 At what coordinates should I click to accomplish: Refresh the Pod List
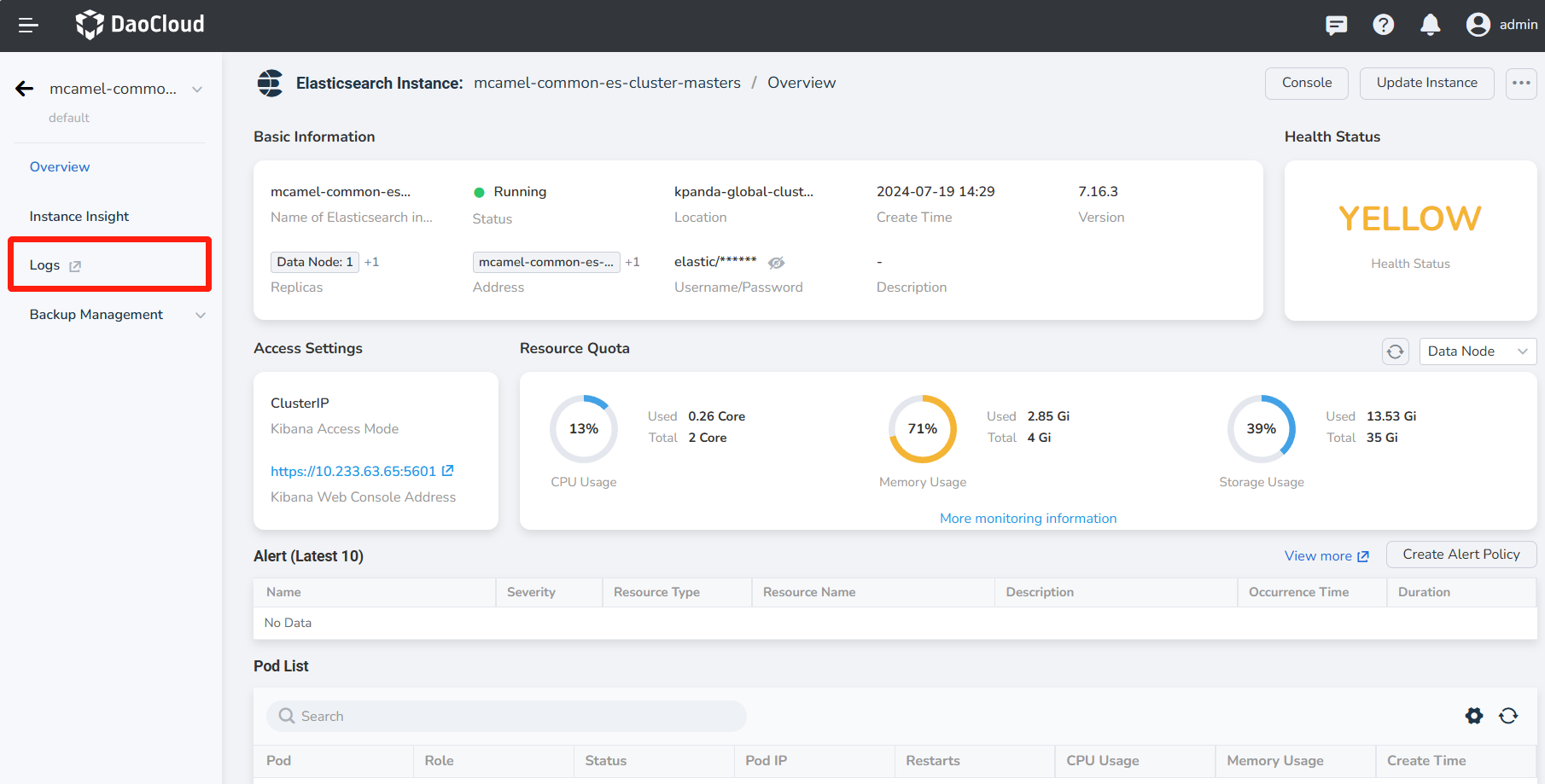tap(1508, 716)
